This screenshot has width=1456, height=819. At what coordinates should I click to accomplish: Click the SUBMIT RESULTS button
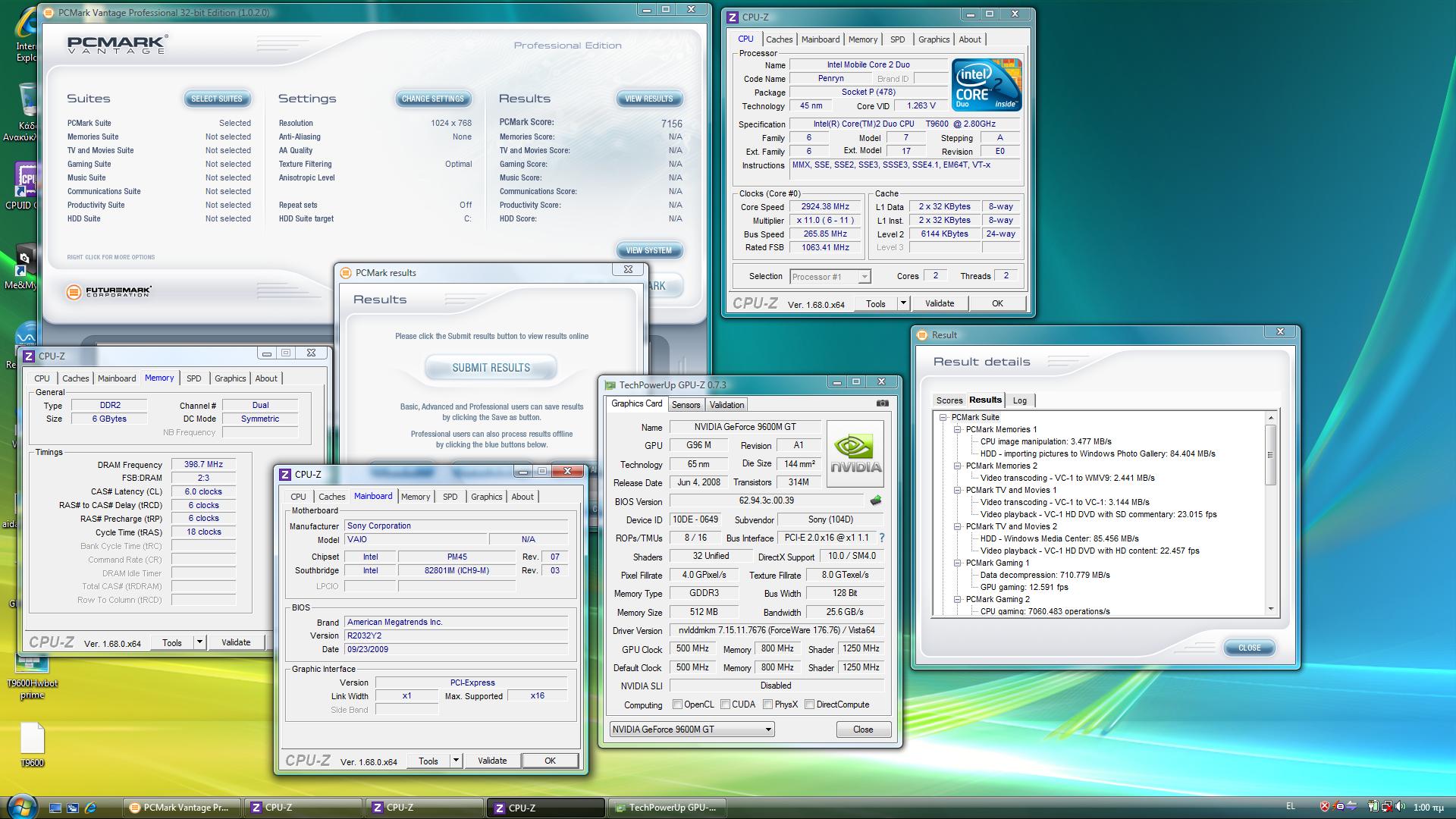point(491,368)
